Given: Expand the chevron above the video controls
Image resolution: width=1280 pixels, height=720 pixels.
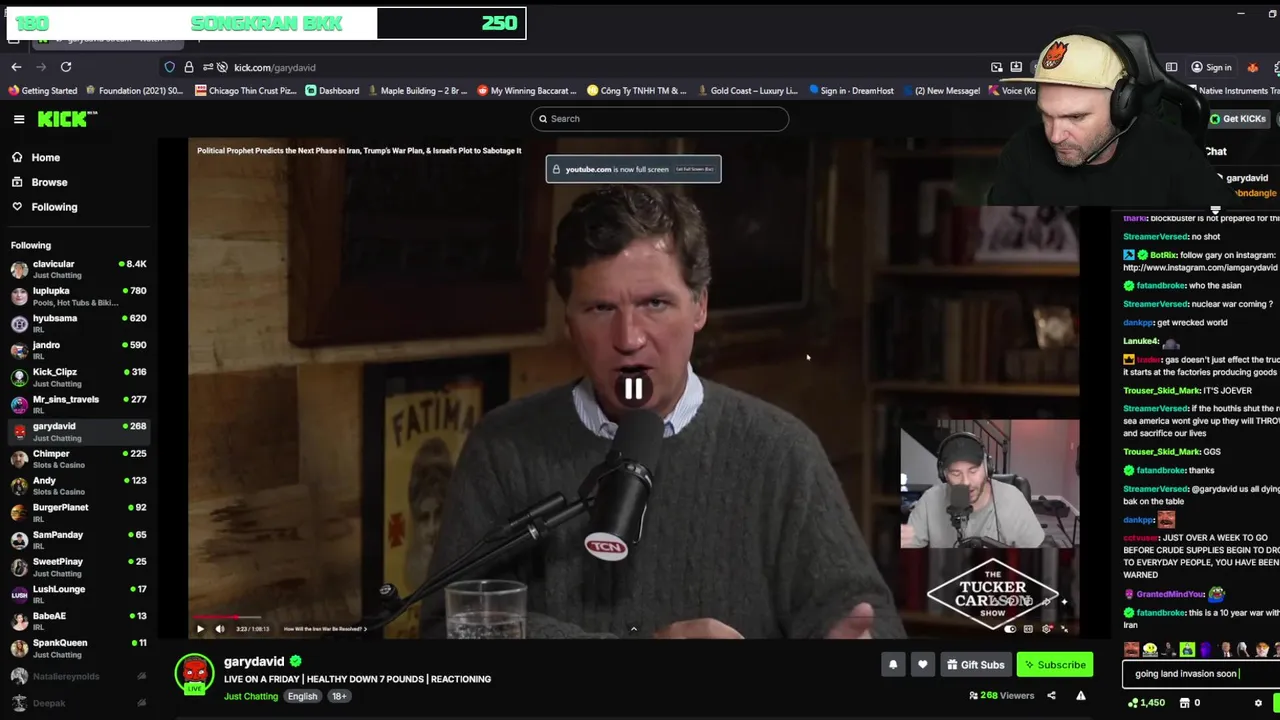Looking at the screenshot, I should coord(633,629).
